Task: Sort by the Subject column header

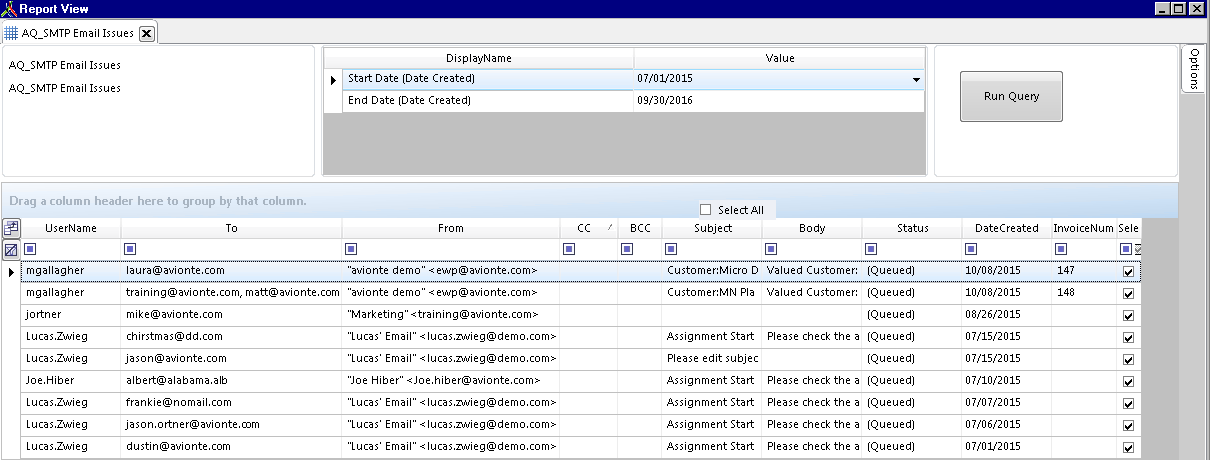Action: (x=712, y=228)
